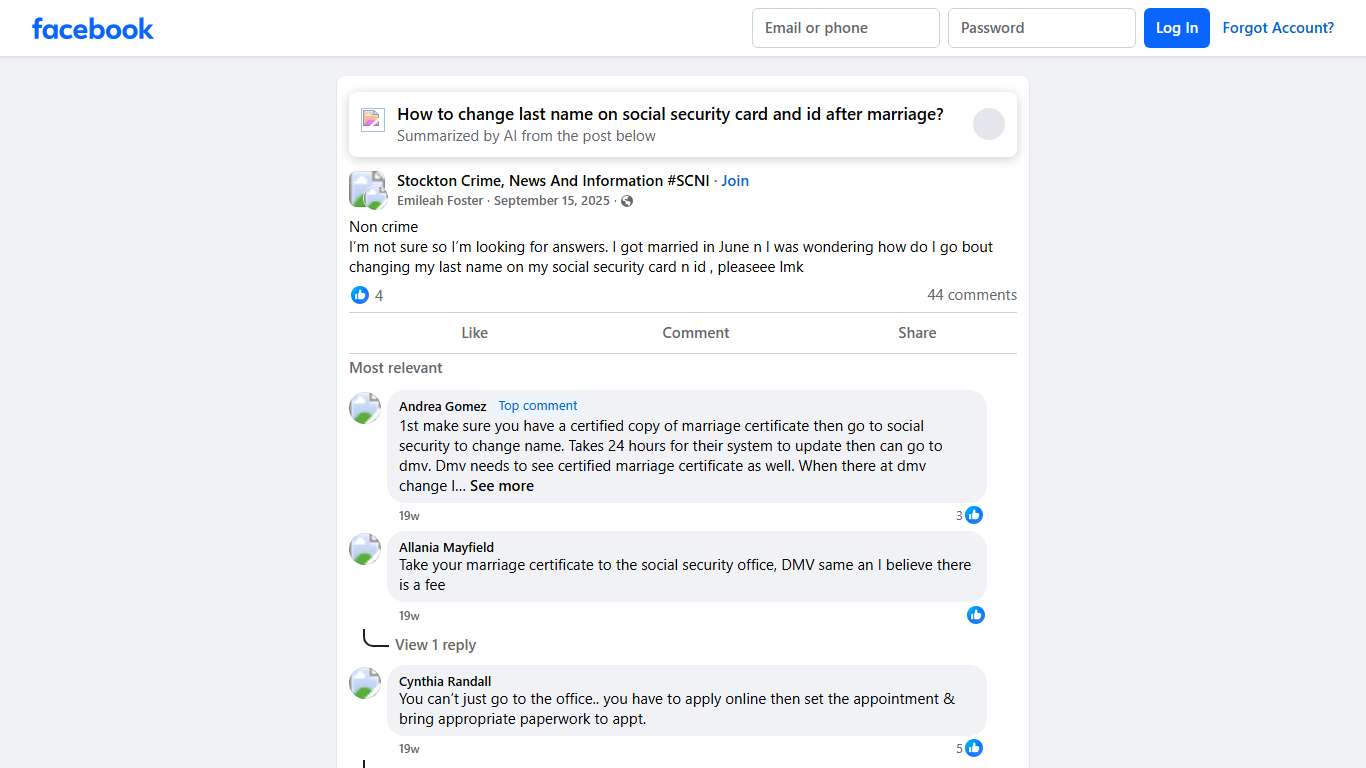
Task: Like the post via the Like action
Action: (x=474, y=332)
